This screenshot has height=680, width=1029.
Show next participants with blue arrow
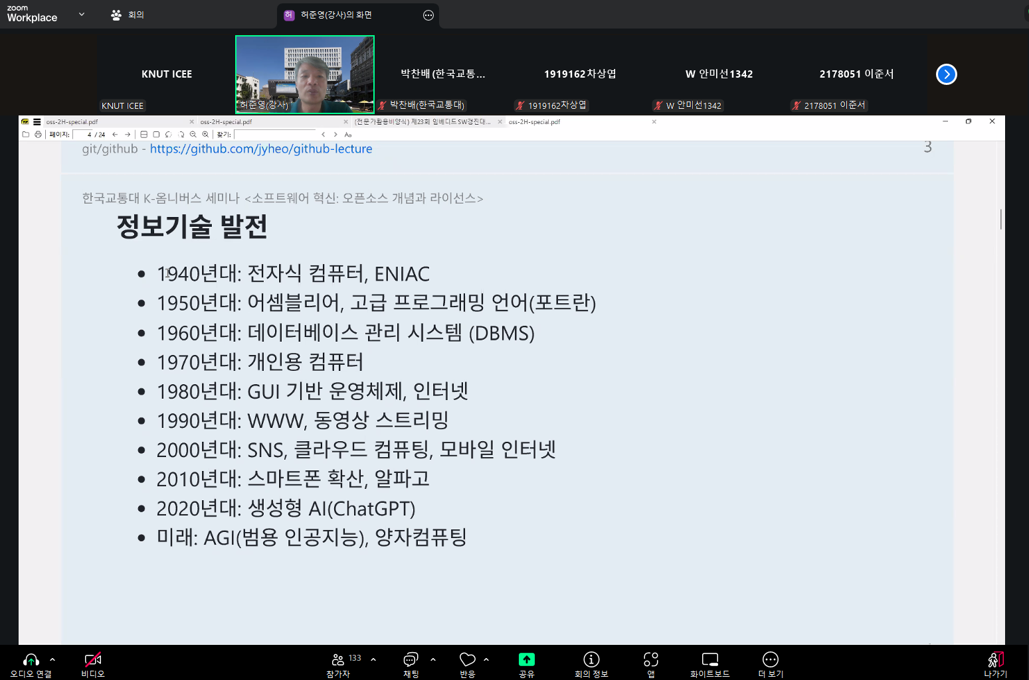click(x=946, y=74)
